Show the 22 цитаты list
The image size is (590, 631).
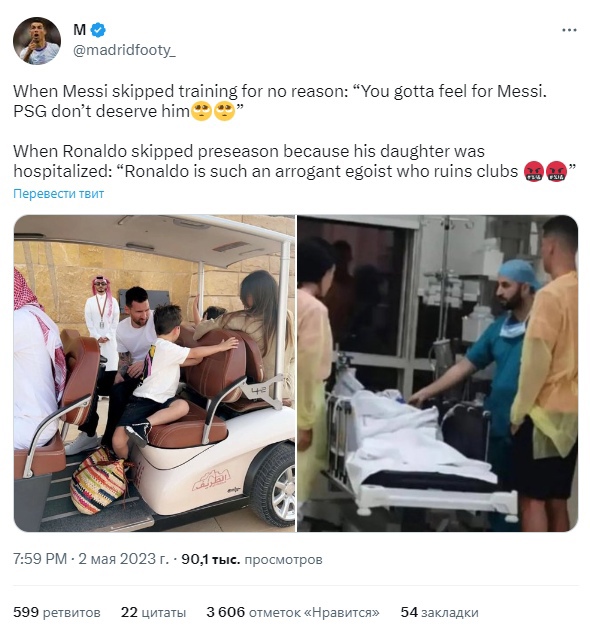pyautogui.click(x=153, y=612)
